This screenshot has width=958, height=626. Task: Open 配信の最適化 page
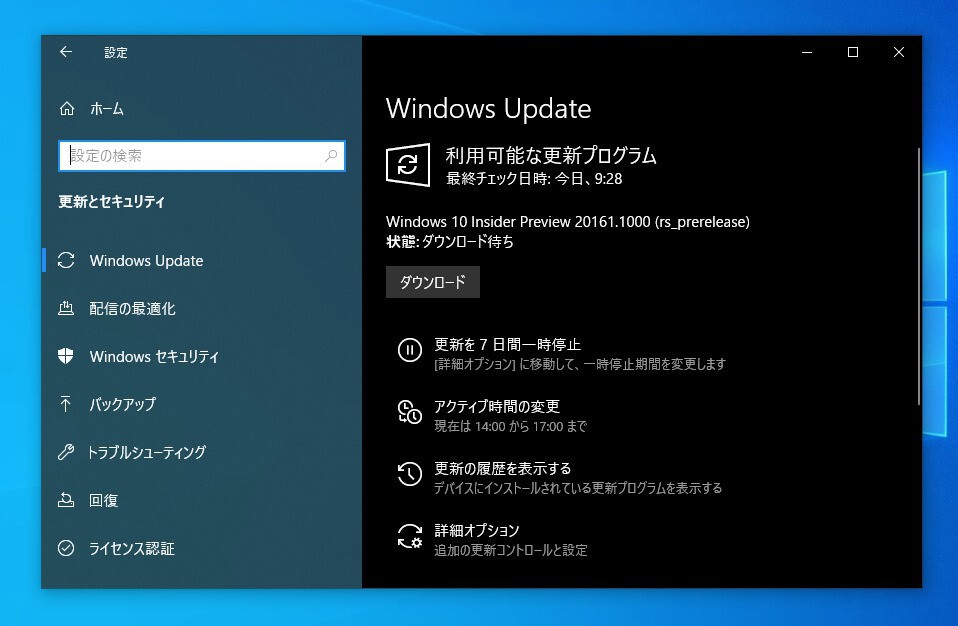tap(133, 308)
